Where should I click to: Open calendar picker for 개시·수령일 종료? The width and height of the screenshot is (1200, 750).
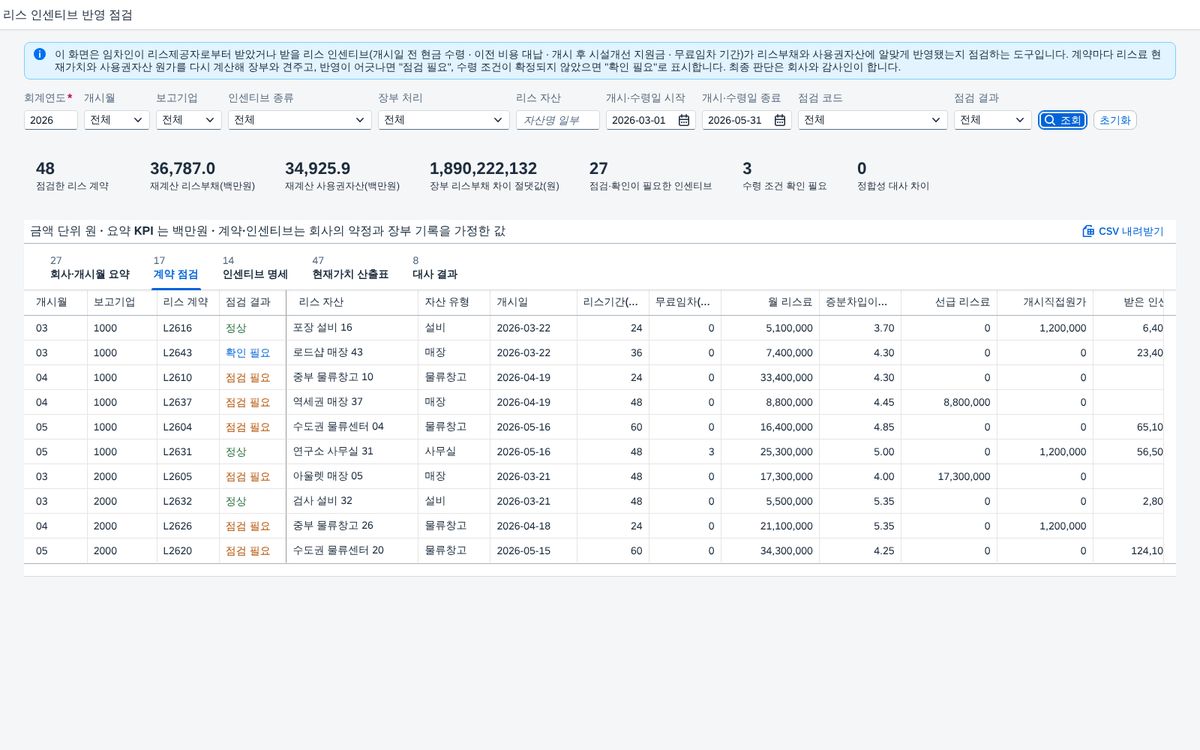click(x=780, y=120)
